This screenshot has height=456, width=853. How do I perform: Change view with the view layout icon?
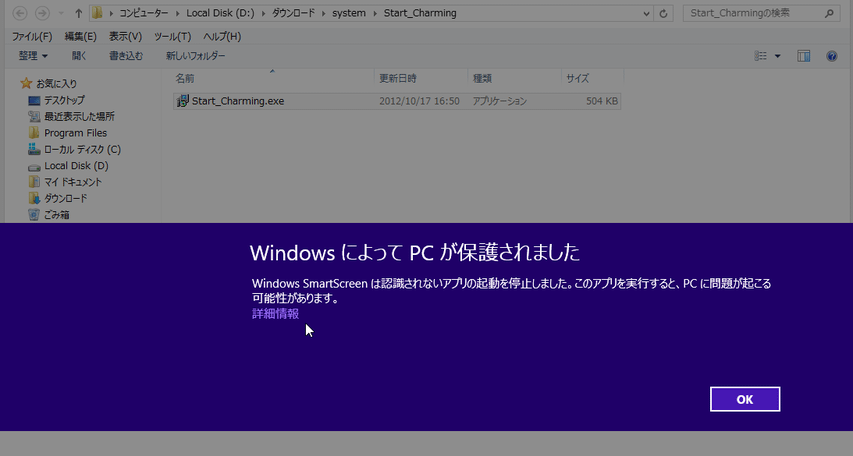tap(761, 56)
